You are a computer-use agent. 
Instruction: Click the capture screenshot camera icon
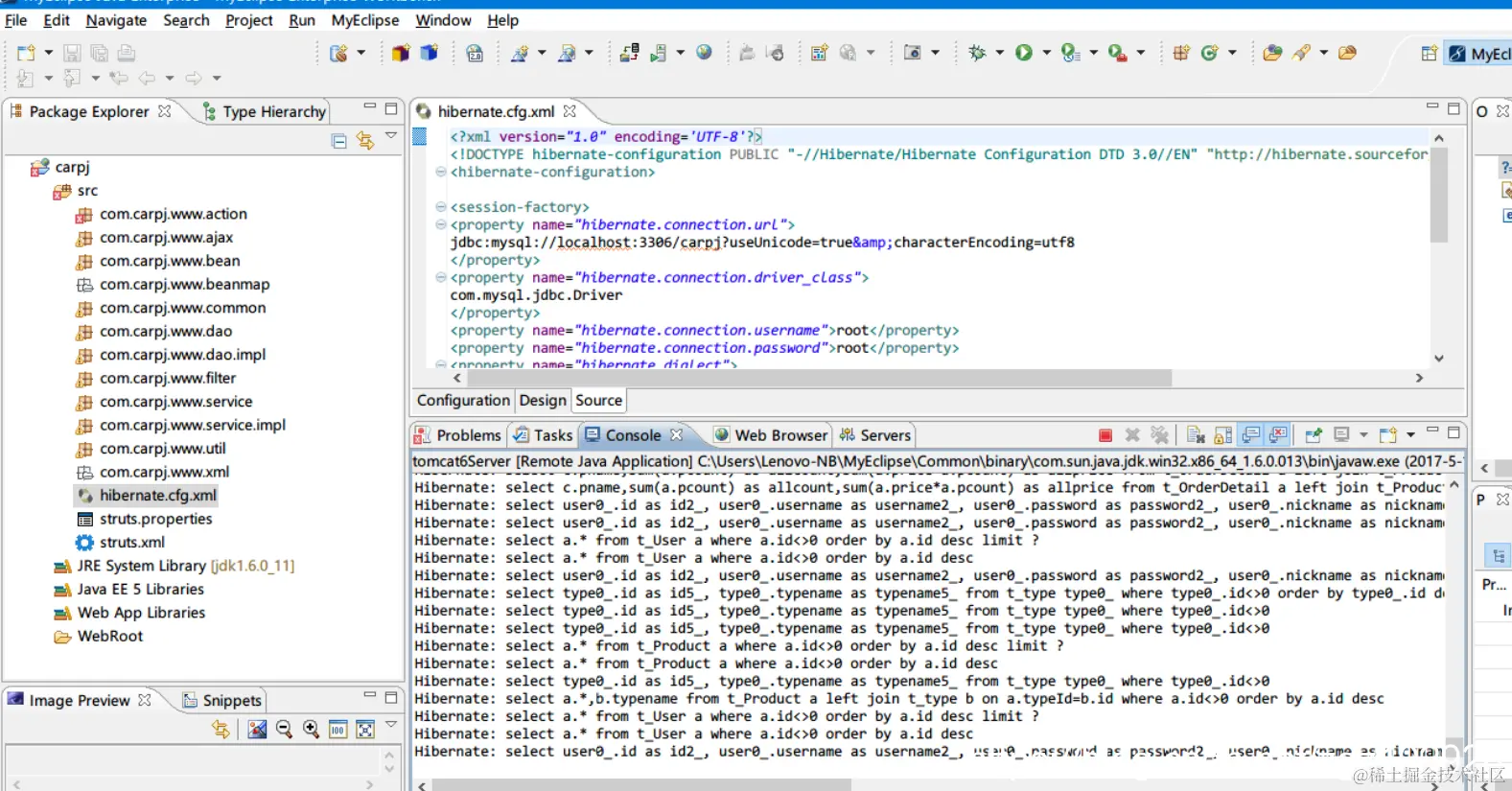click(912, 53)
